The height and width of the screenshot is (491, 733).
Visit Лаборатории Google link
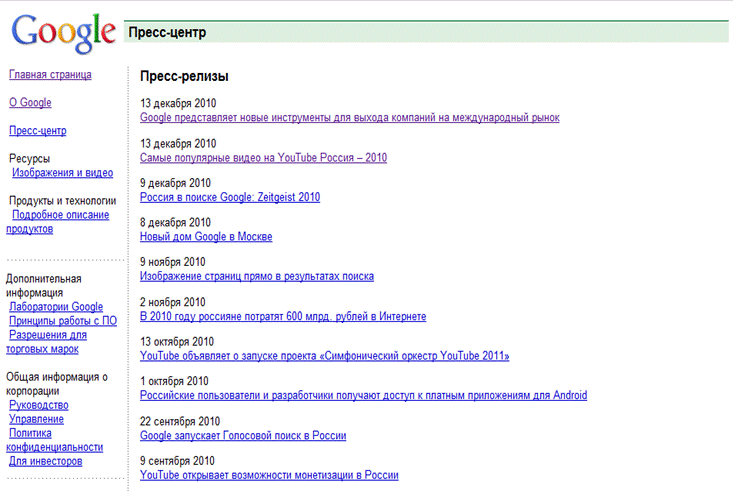(56, 307)
